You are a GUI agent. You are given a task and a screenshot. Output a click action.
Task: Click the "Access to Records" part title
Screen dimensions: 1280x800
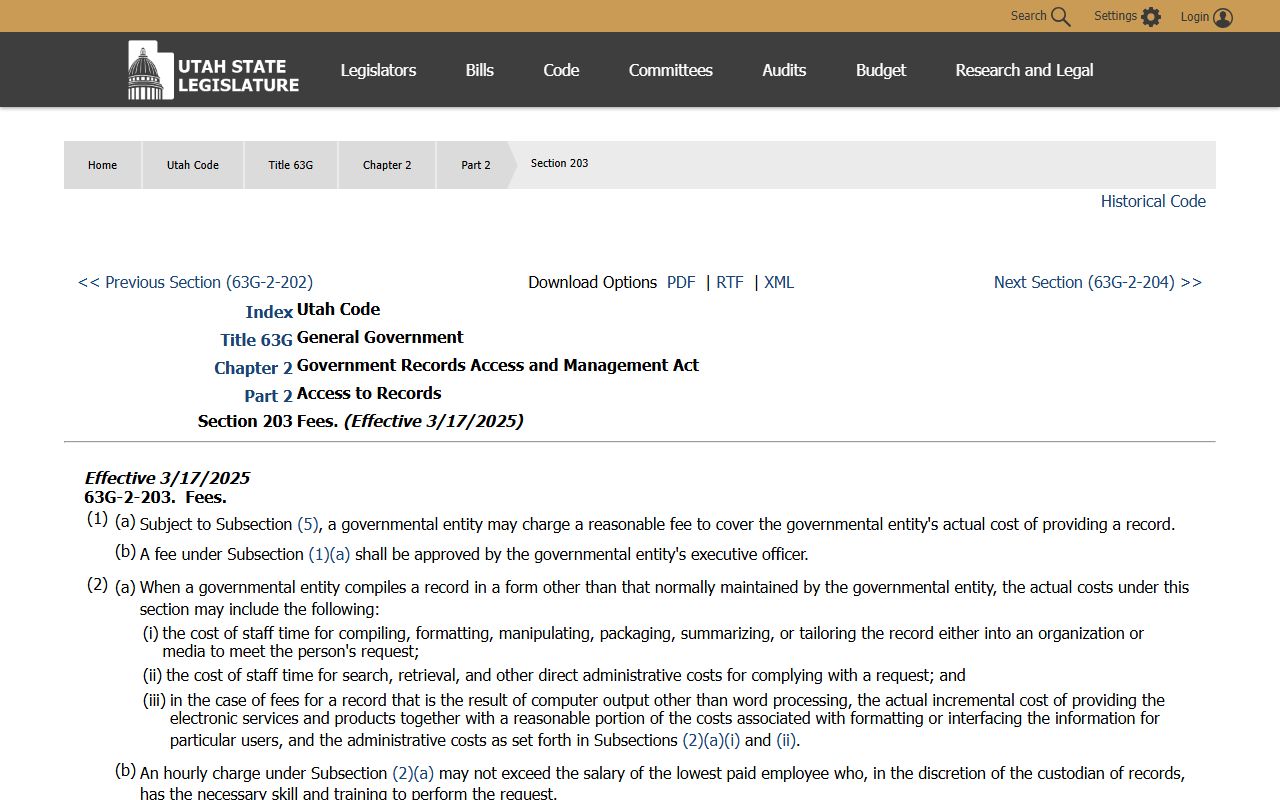click(x=369, y=393)
